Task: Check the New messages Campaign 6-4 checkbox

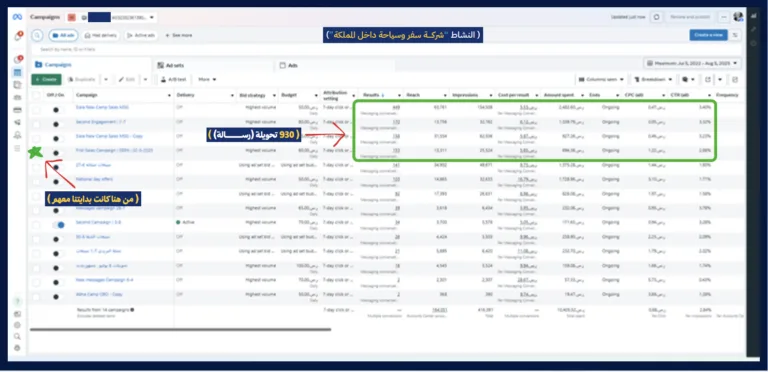Action: (x=36, y=282)
